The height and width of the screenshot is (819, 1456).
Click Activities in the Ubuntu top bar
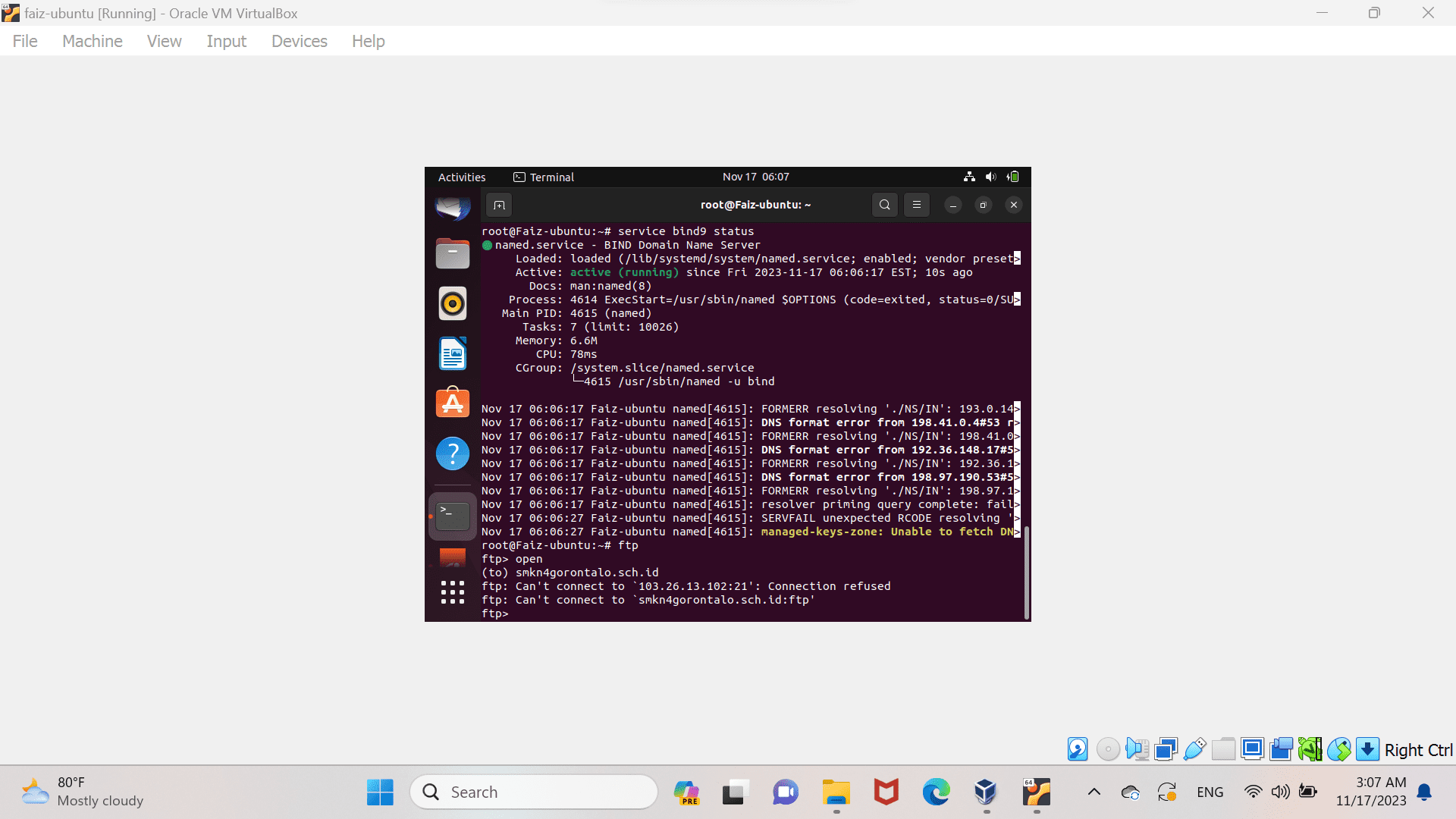(x=462, y=177)
